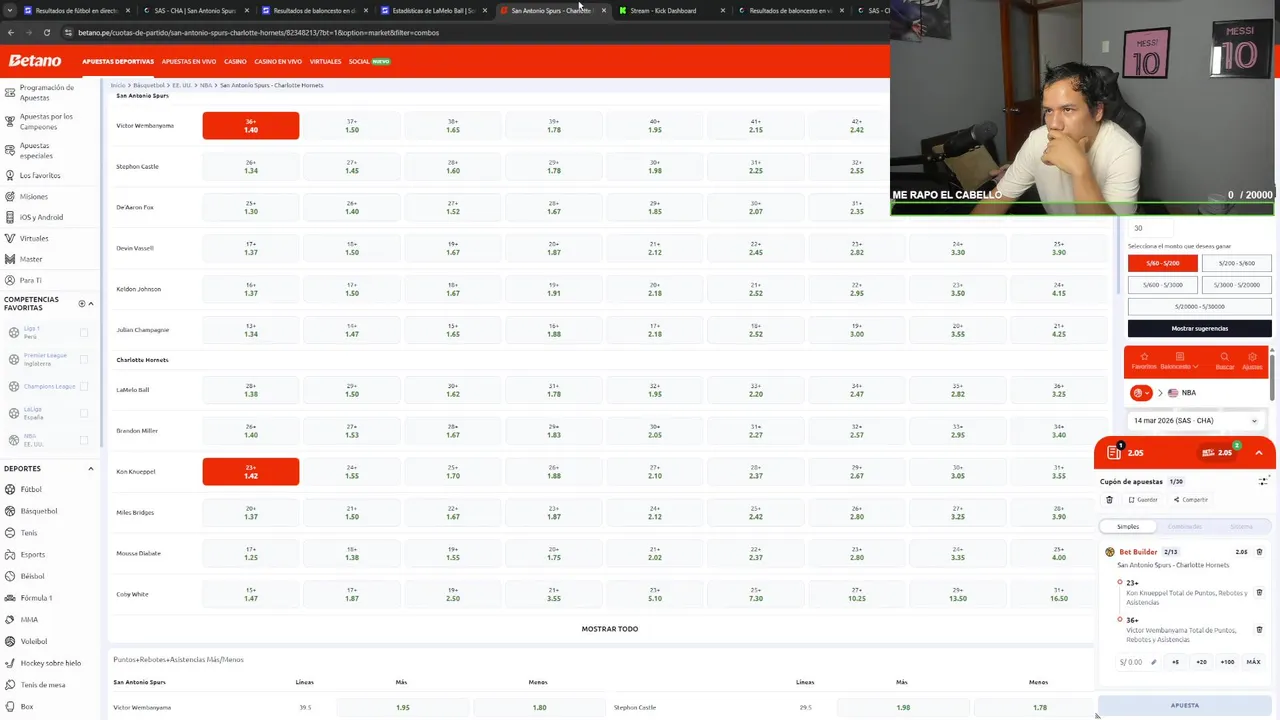Toggle Kon Knueppel 23+ 1.42 selection
Viewport: 1280px width, 720px height.
coord(250,472)
